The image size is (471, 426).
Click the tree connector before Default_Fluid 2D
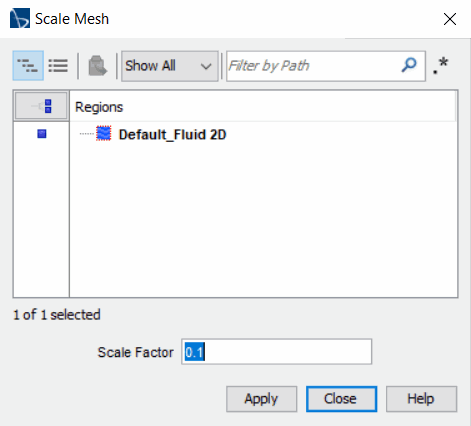pos(87,134)
